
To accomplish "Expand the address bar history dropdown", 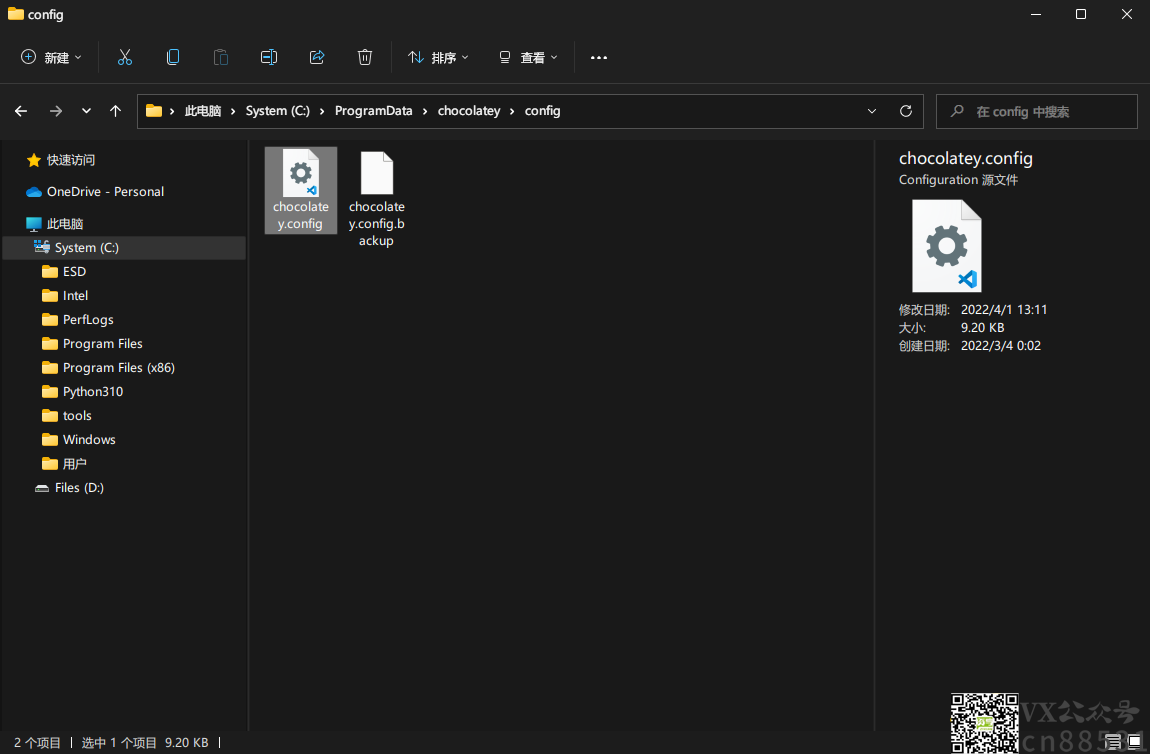I will tap(872, 111).
